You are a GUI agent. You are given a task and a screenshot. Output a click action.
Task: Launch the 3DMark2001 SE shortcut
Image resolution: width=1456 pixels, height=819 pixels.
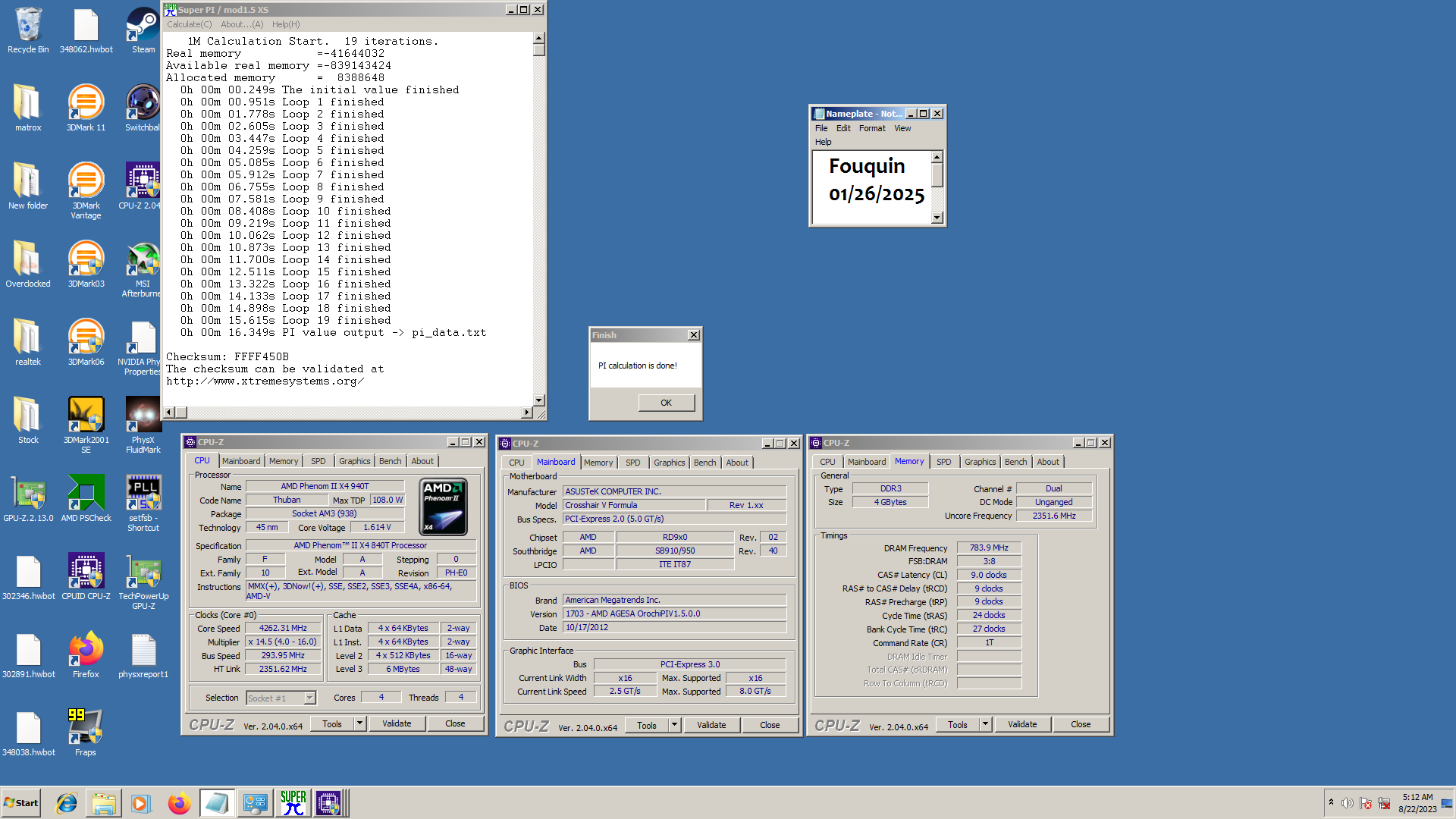pos(86,425)
